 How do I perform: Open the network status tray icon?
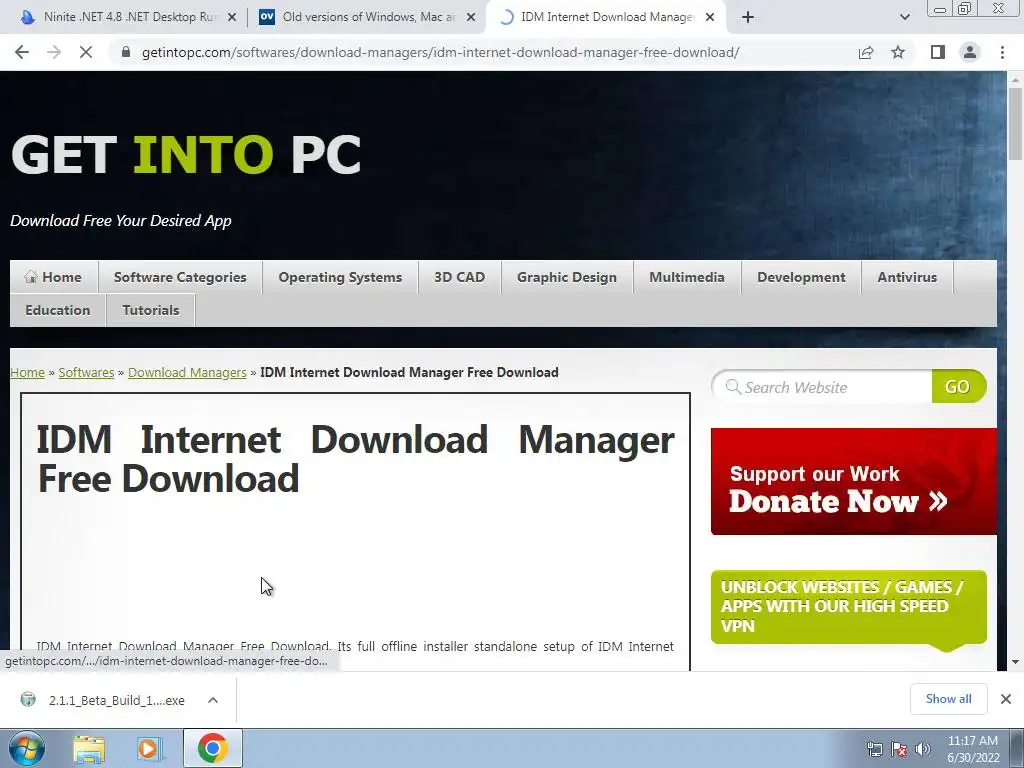point(874,749)
